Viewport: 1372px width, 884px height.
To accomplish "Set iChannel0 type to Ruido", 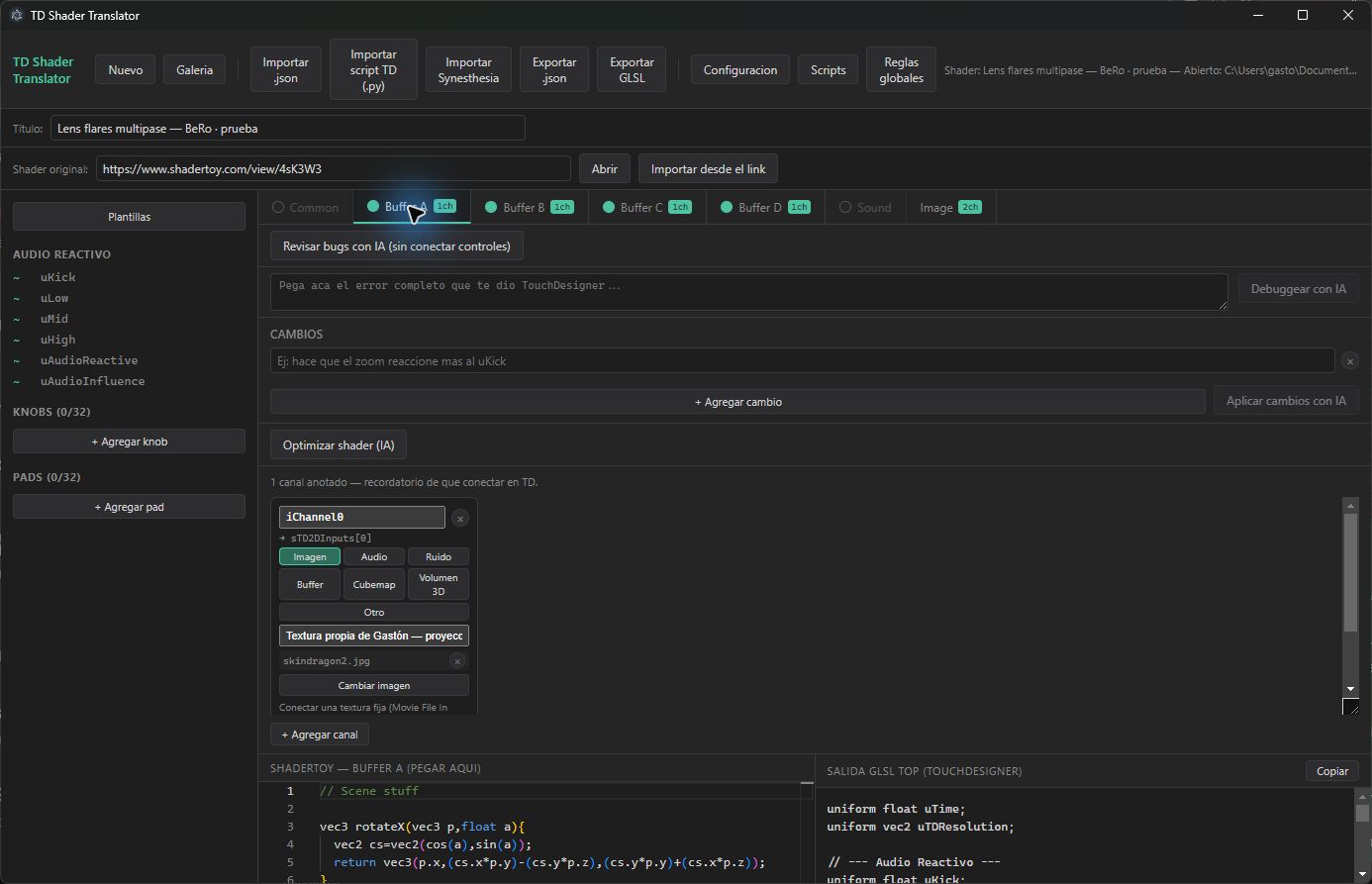I will [x=439, y=556].
